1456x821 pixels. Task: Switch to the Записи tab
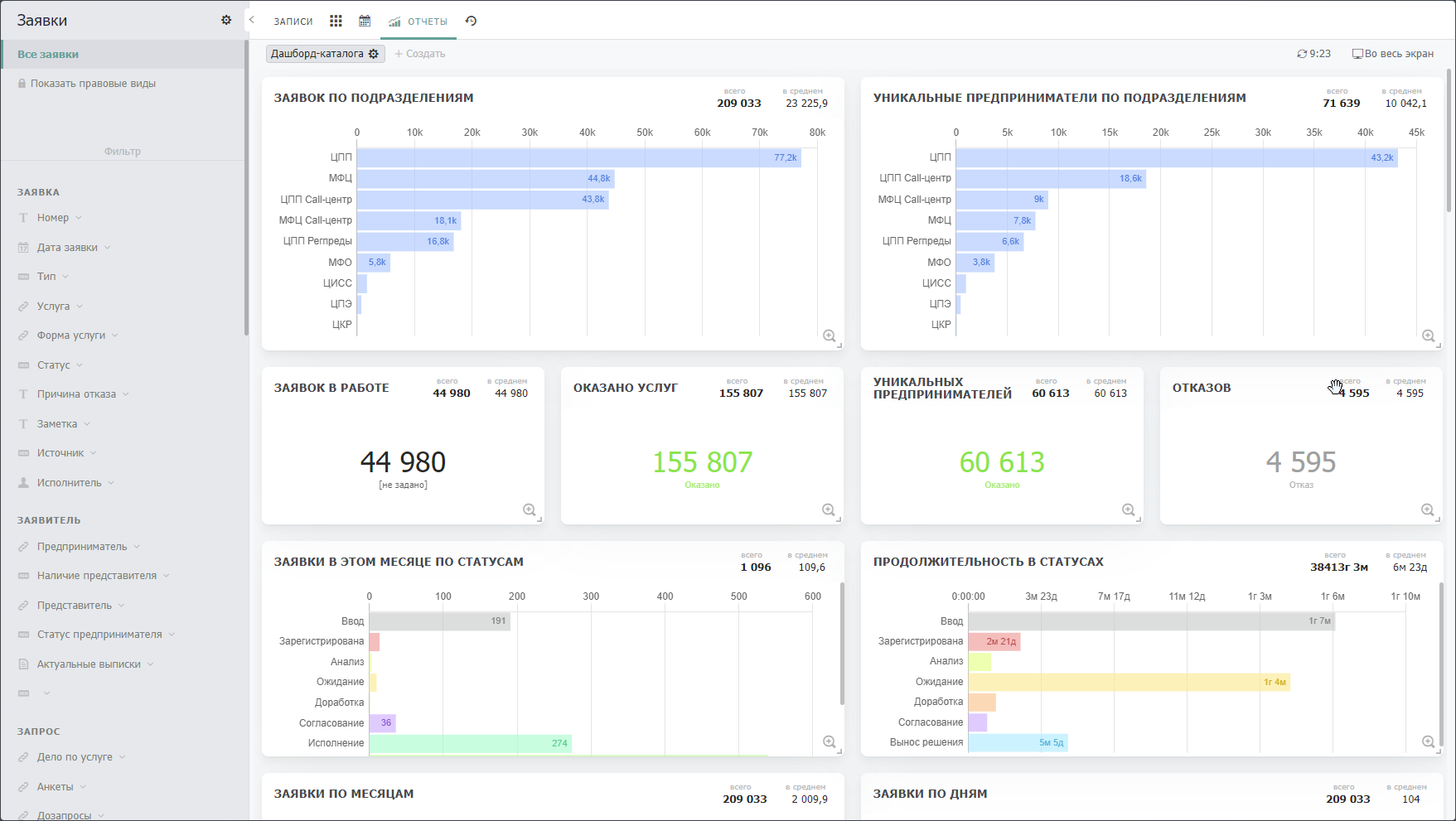tap(293, 22)
